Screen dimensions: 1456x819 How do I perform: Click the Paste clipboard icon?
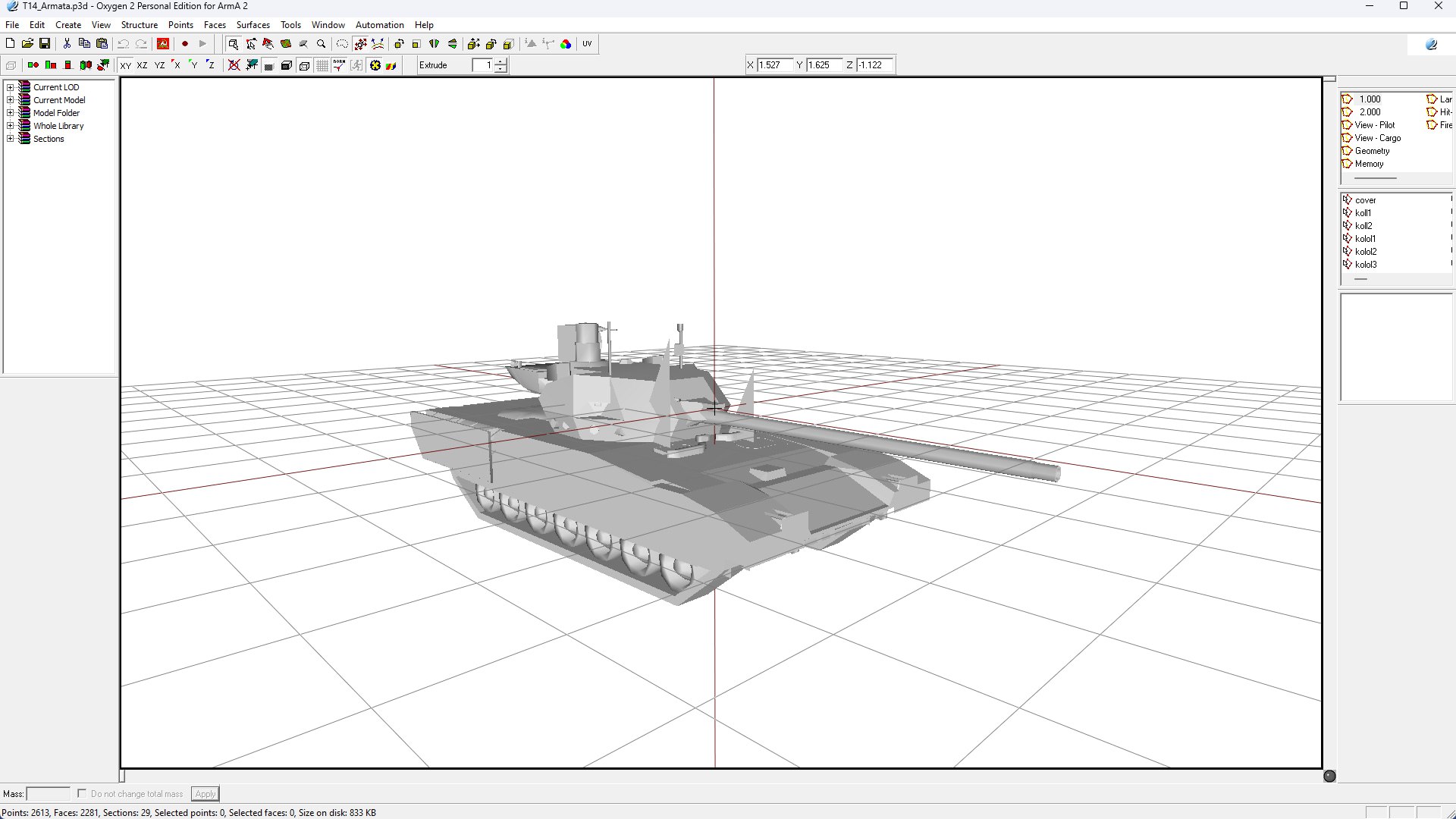(102, 44)
